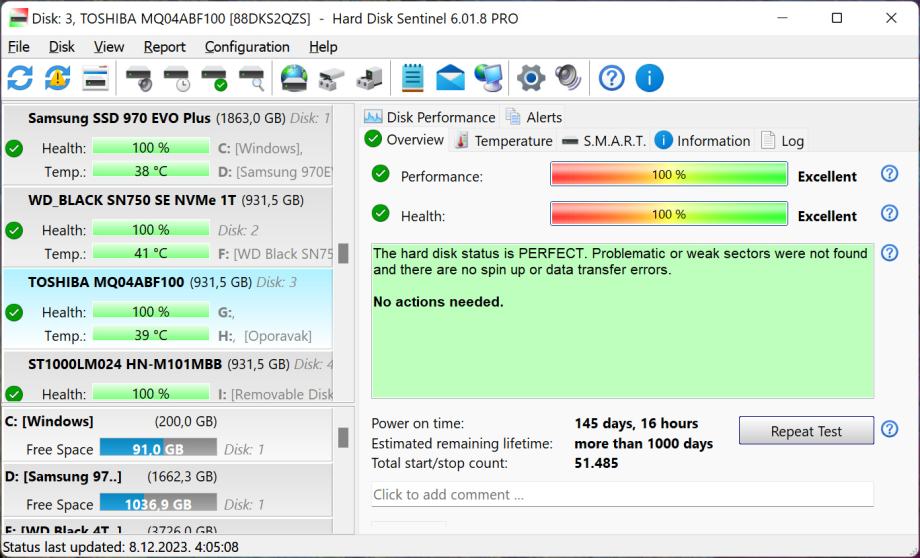920x558 pixels.
Task: Open the S.M.A.R.T. tab
Action: [603, 141]
